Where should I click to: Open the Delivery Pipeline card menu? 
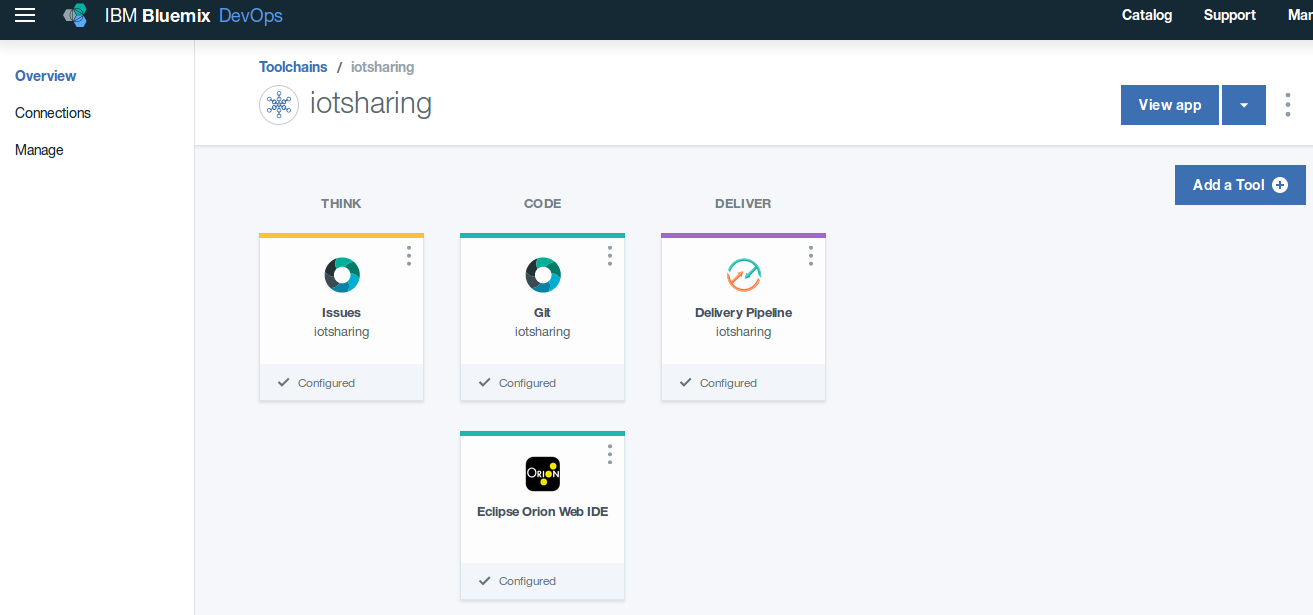tap(810, 256)
